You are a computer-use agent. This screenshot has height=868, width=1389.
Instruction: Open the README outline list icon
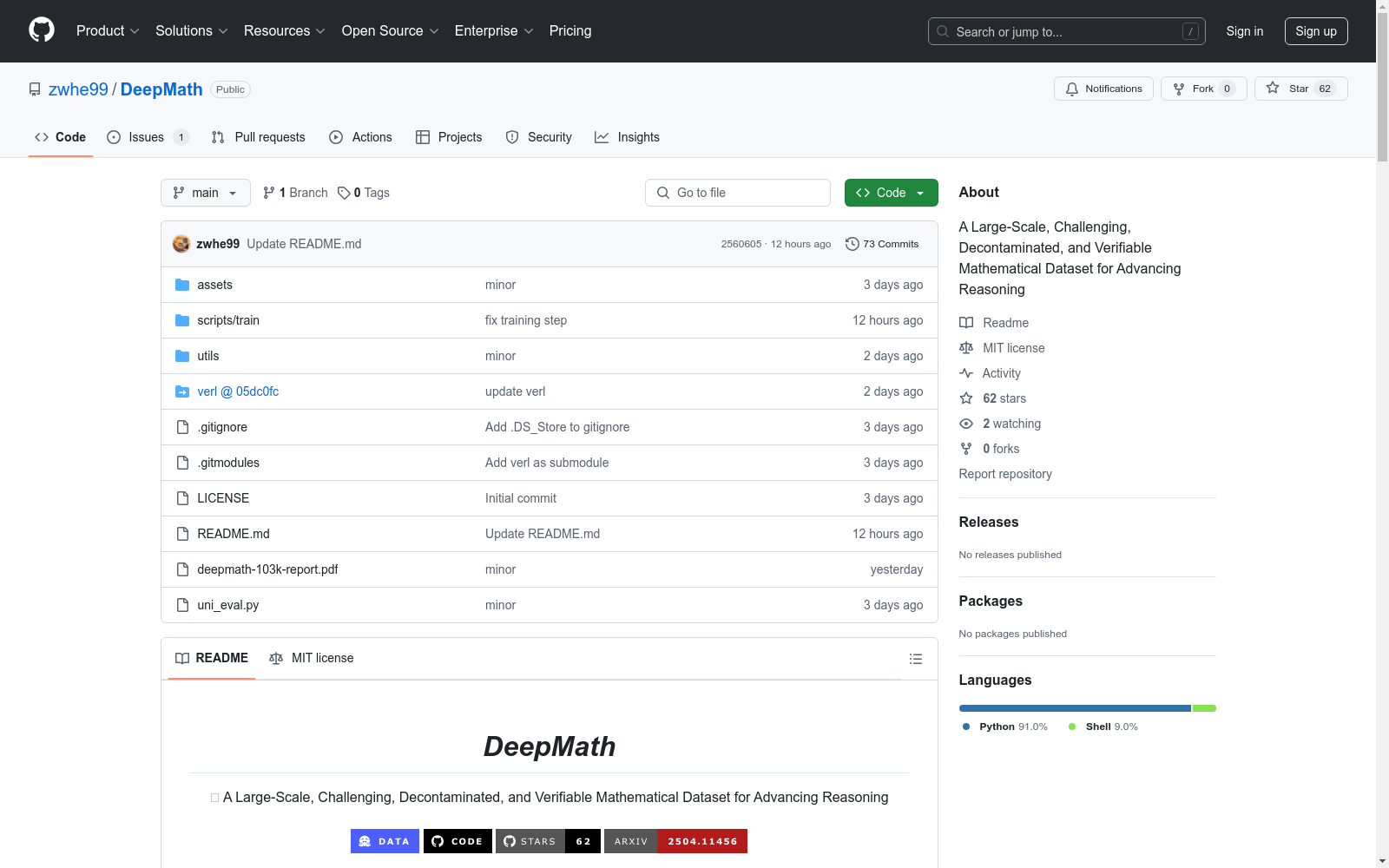coord(915,659)
